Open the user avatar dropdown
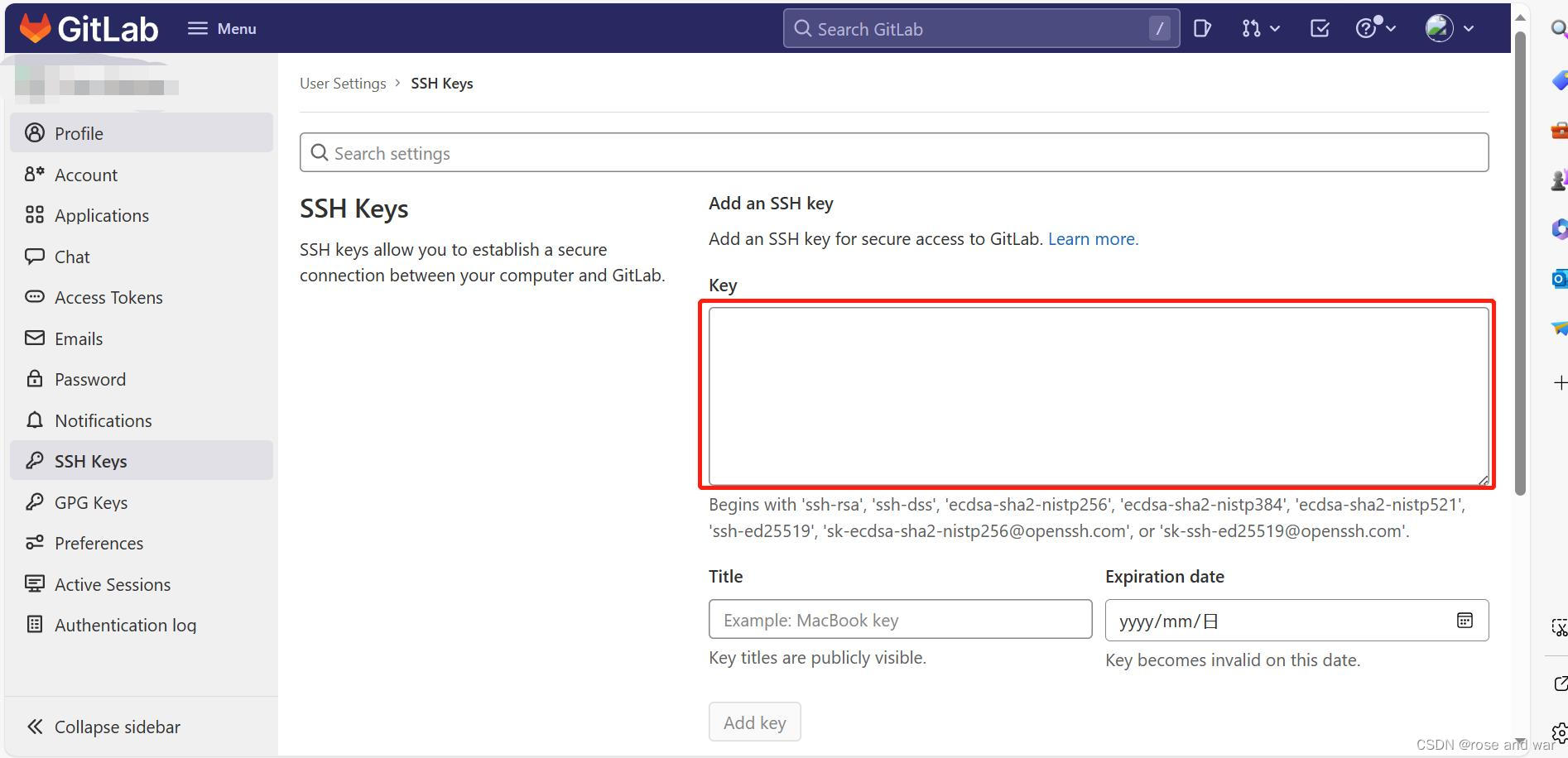 pyautogui.click(x=1450, y=28)
